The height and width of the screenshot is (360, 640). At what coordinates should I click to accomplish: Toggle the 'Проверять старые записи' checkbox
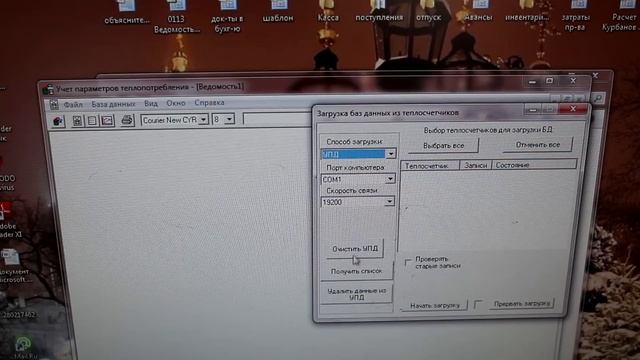click(x=408, y=262)
